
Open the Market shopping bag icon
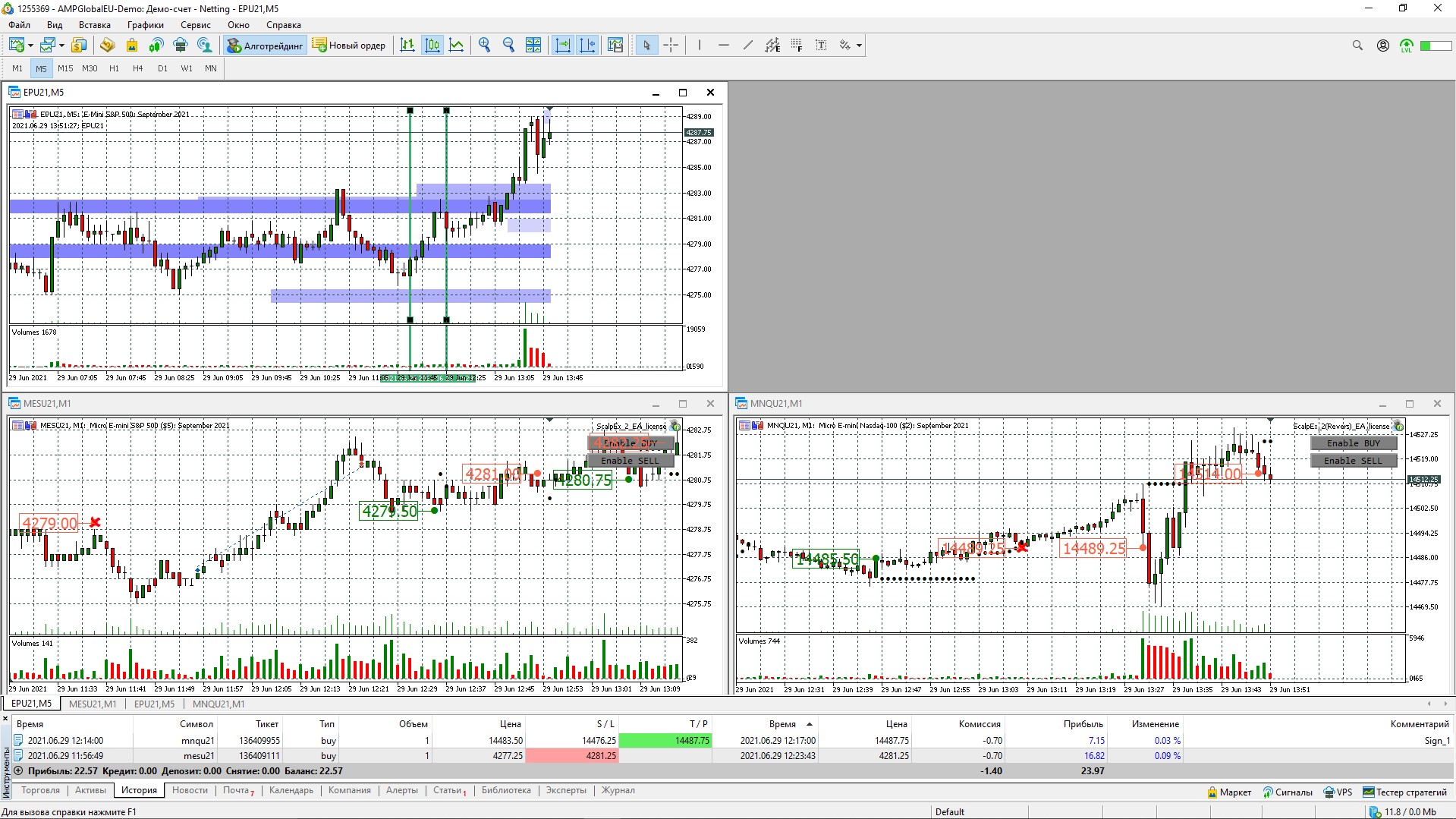click(132, 46)
